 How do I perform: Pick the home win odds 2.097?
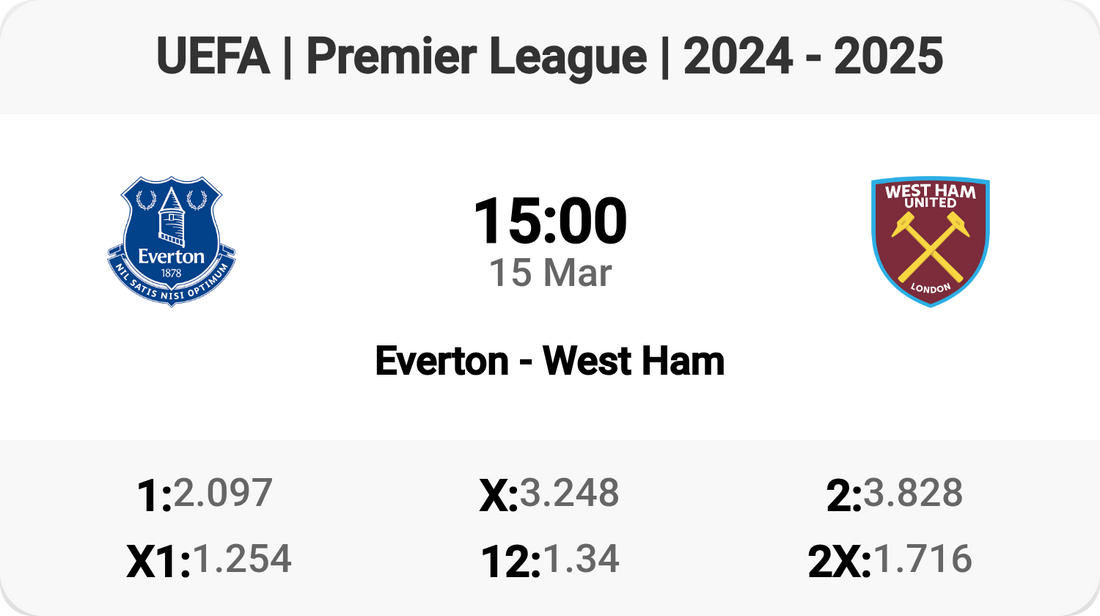[x=222, y=493]
